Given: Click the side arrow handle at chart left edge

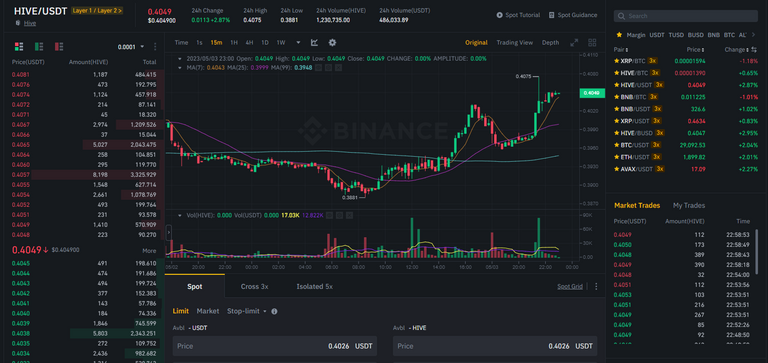Looking at the screenshot, I should tap(168, 232).
